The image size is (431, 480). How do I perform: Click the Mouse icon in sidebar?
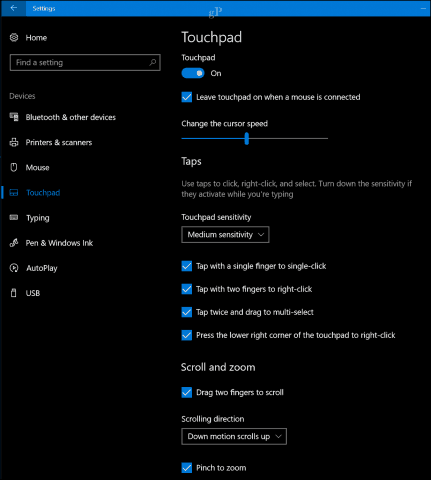point(14,167)
